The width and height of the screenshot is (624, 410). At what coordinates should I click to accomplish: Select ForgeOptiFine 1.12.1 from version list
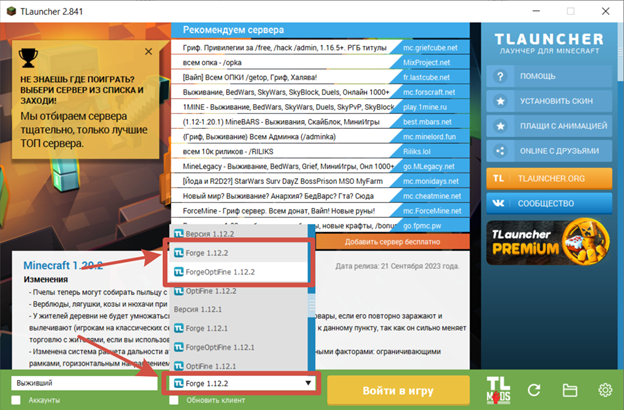238,347
